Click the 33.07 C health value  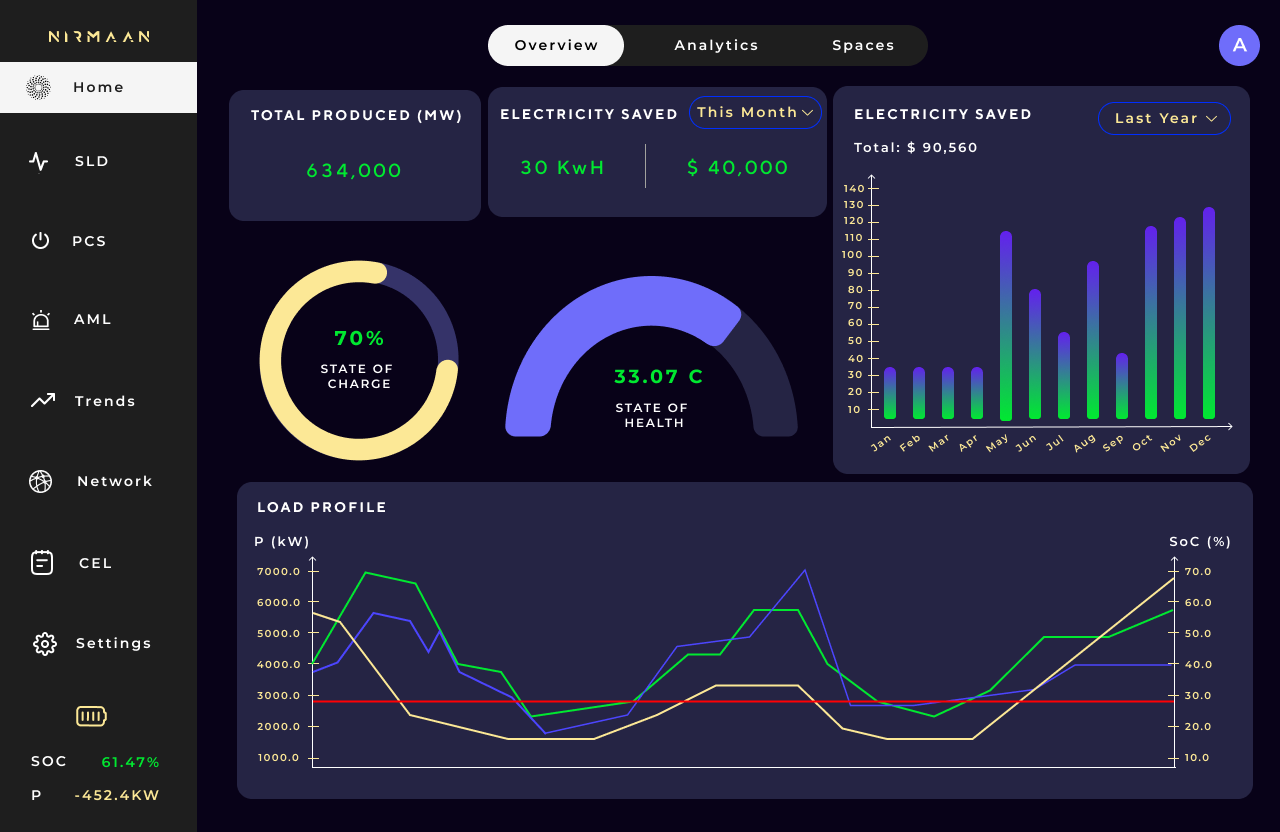[659, 377]
